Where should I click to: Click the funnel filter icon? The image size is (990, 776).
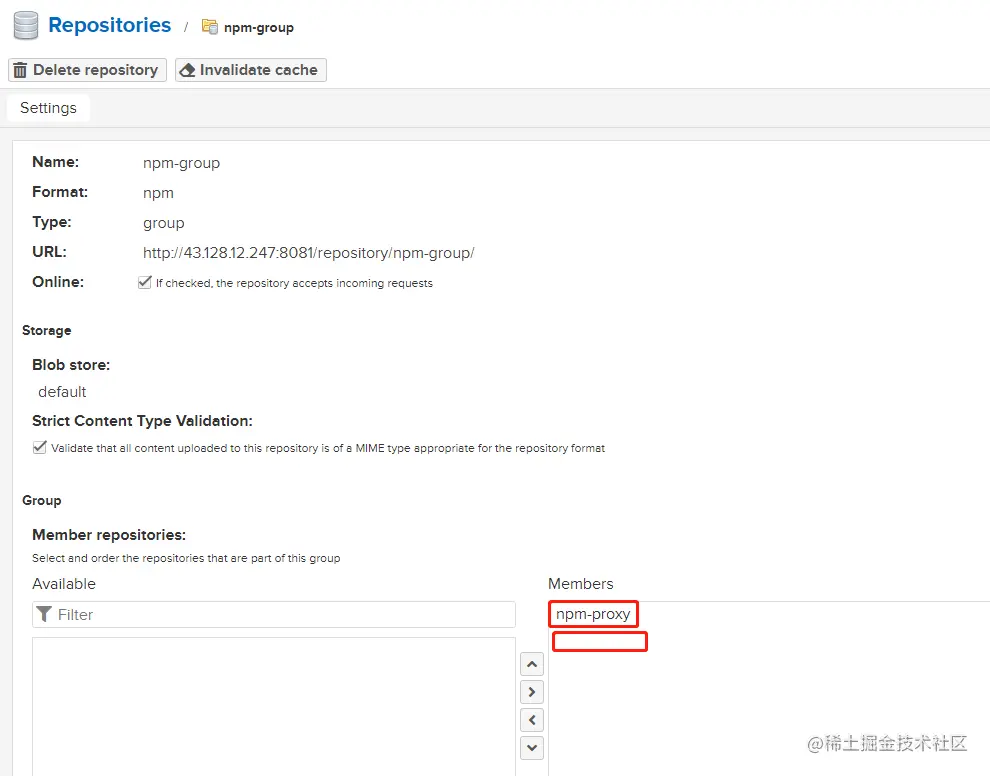click(x=44, y=614)
